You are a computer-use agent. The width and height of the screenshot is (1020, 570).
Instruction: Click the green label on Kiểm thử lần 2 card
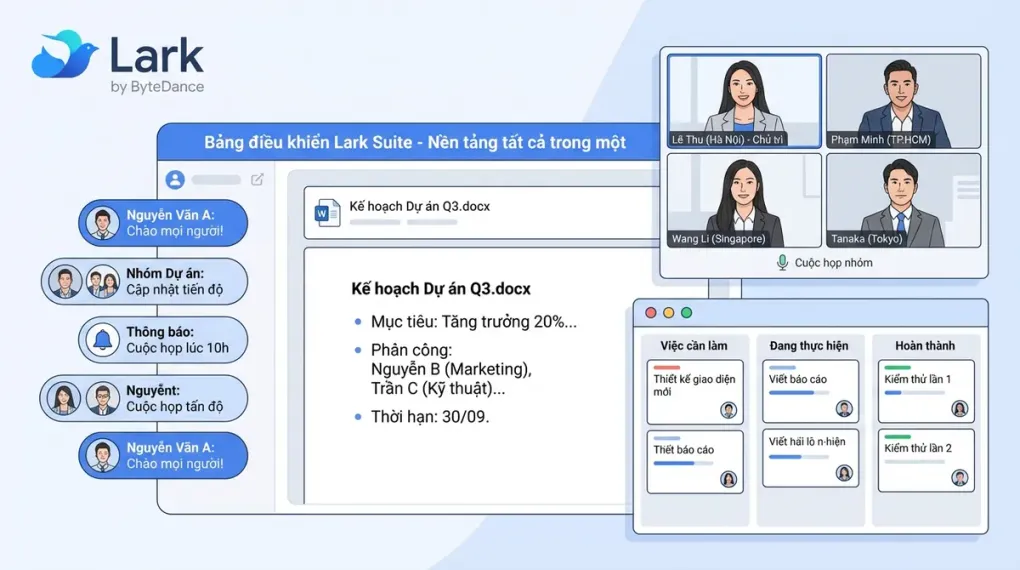point(898,437)
